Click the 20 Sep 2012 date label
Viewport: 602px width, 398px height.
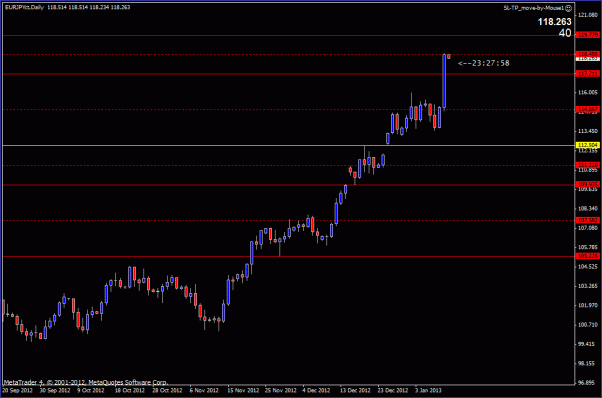coord(18,391)
